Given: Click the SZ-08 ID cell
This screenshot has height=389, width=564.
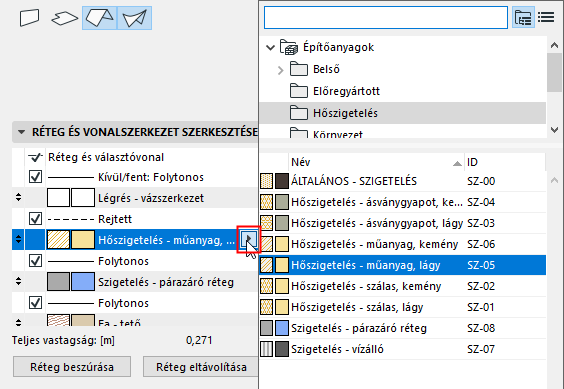Looking at the screenshot, I should point(481,328).
